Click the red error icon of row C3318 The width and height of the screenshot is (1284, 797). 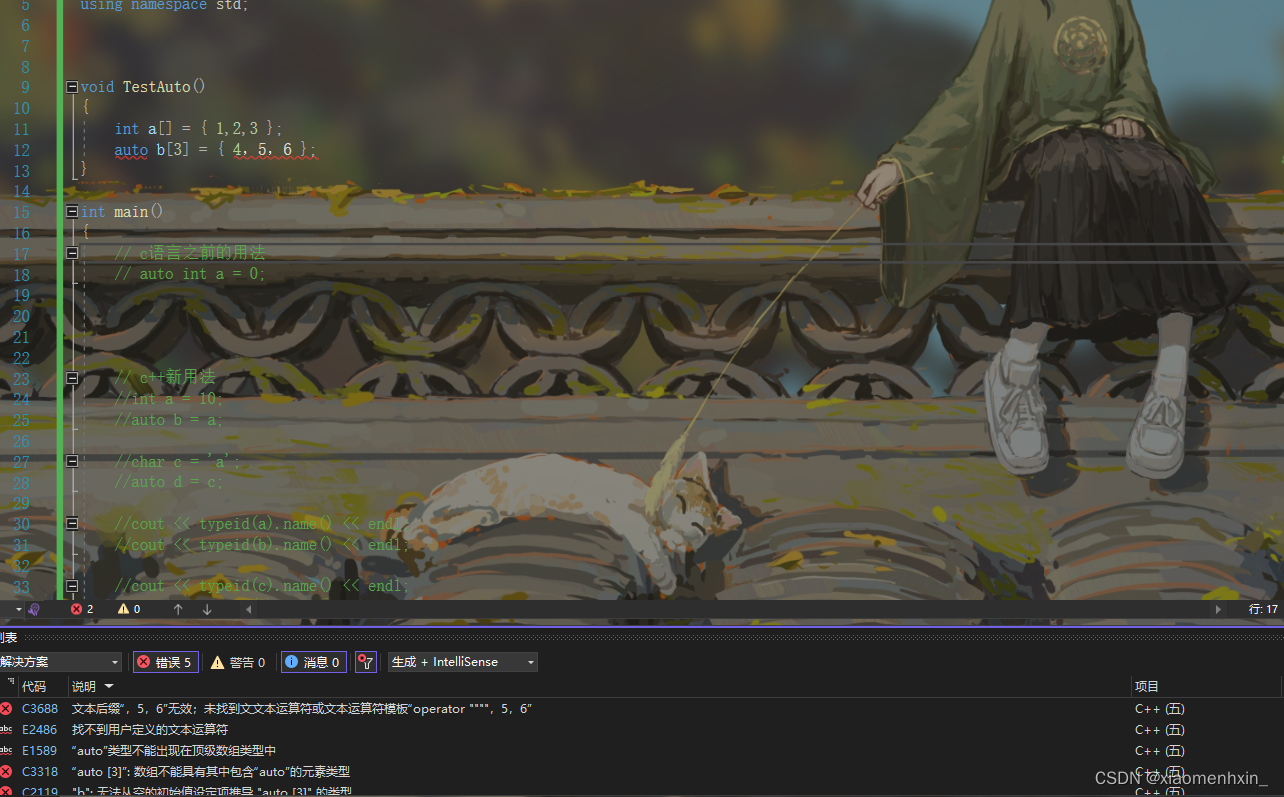tap(6, 772)
